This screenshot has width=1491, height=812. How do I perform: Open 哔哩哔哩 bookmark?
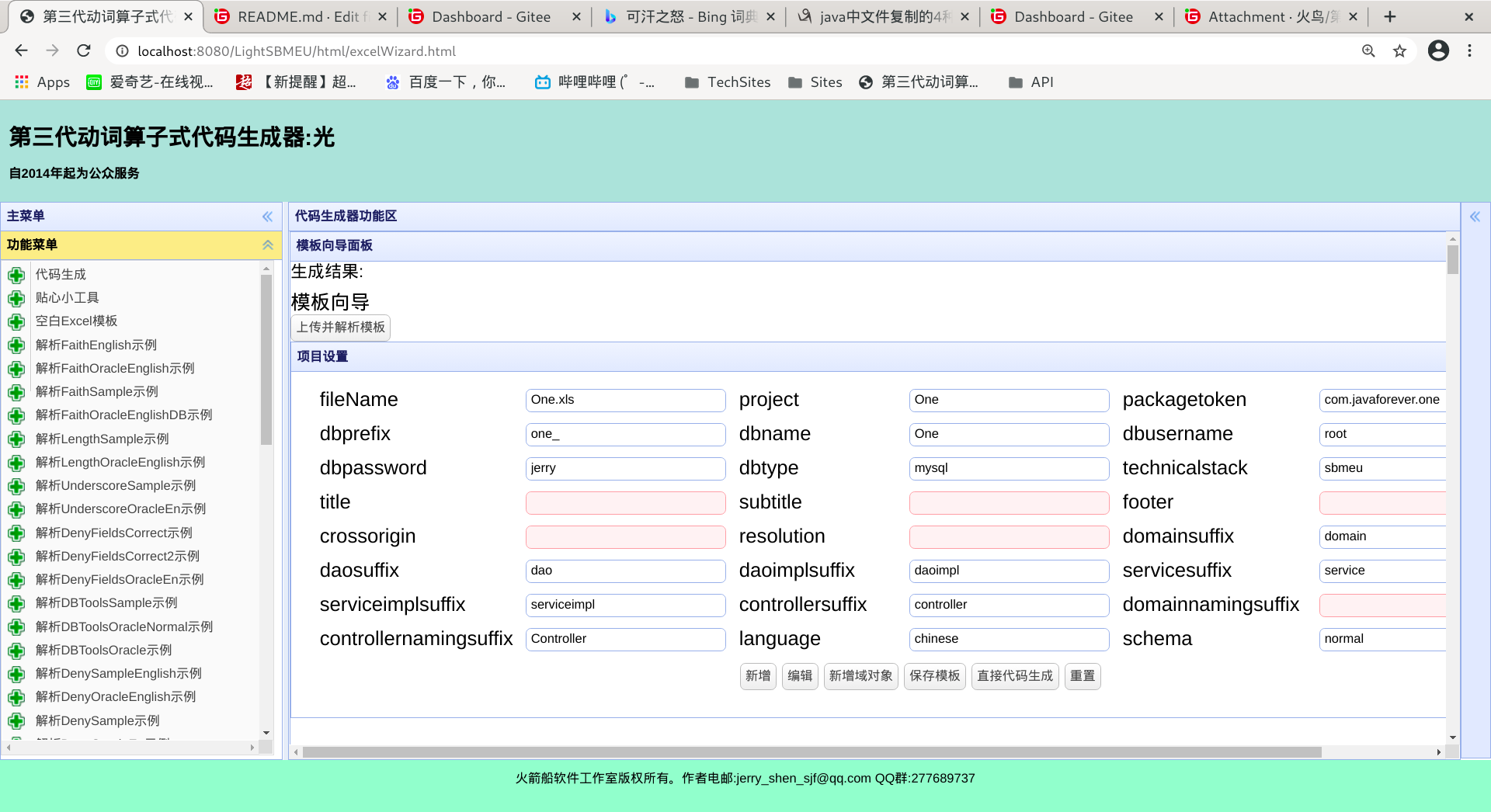[x=594, y=82]
